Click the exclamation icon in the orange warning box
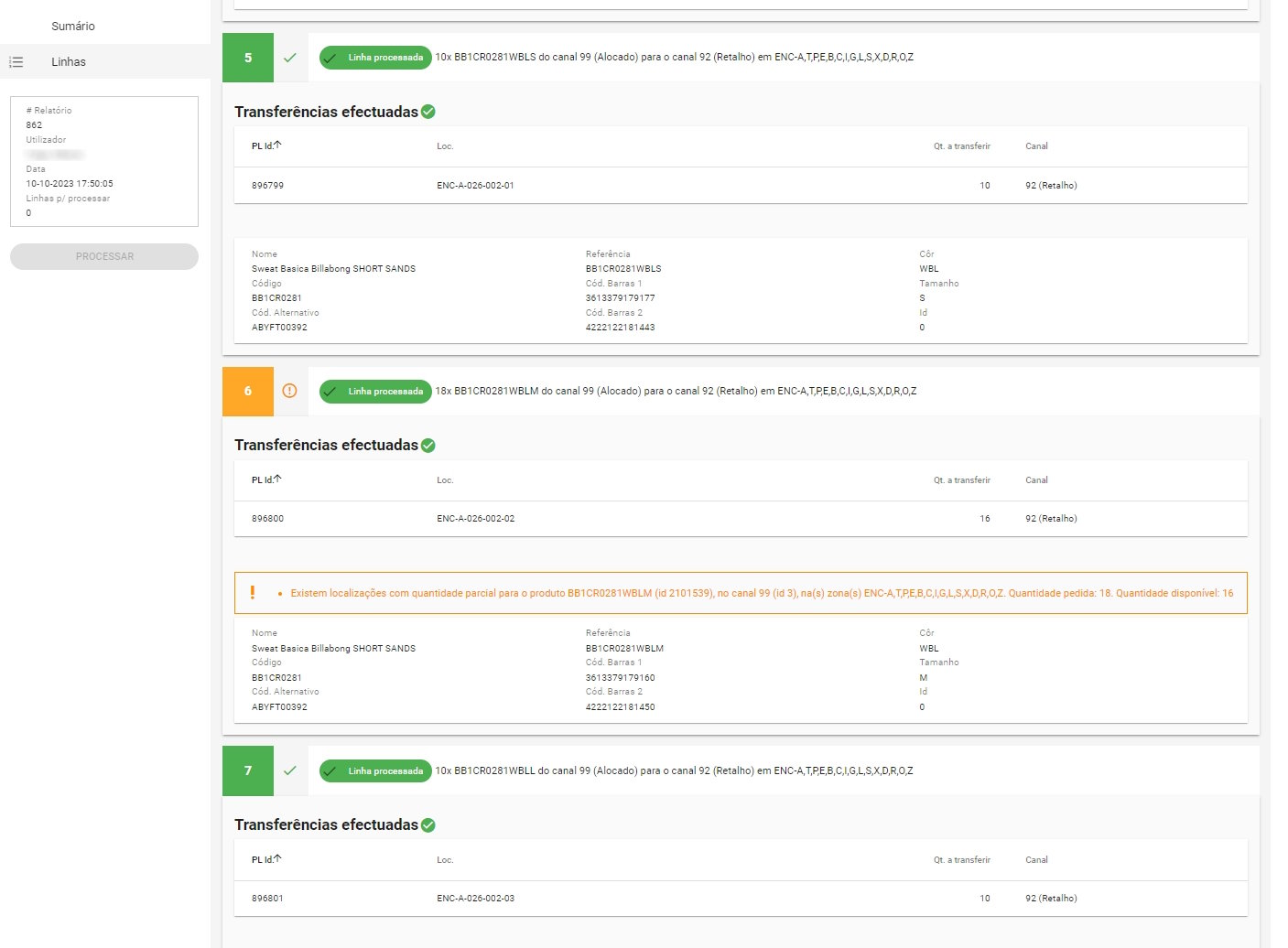Viewport: 1288px width, 948px height. pos(253,593)
